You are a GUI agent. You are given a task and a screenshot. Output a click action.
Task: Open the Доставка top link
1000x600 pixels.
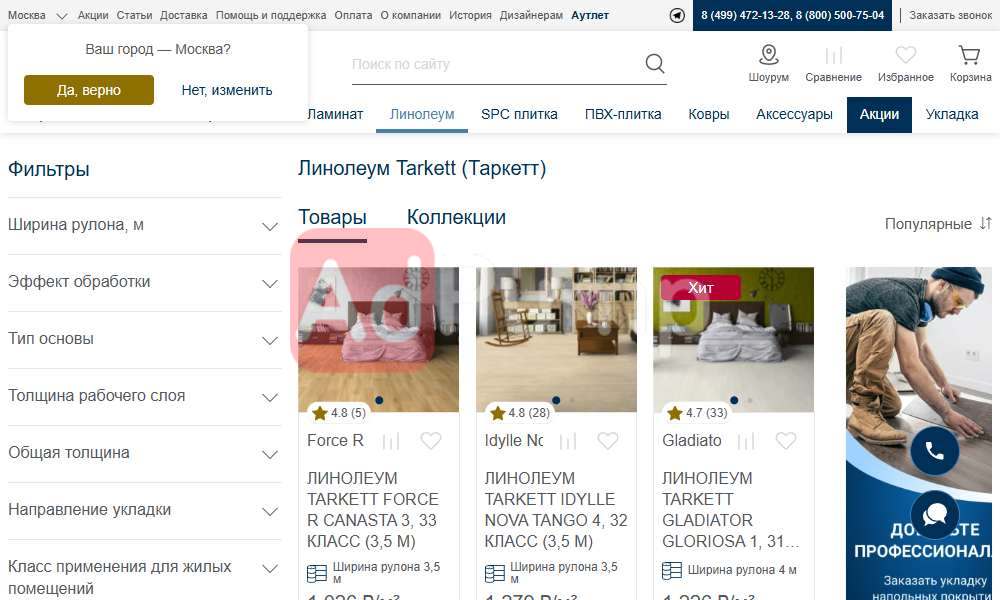184,15
